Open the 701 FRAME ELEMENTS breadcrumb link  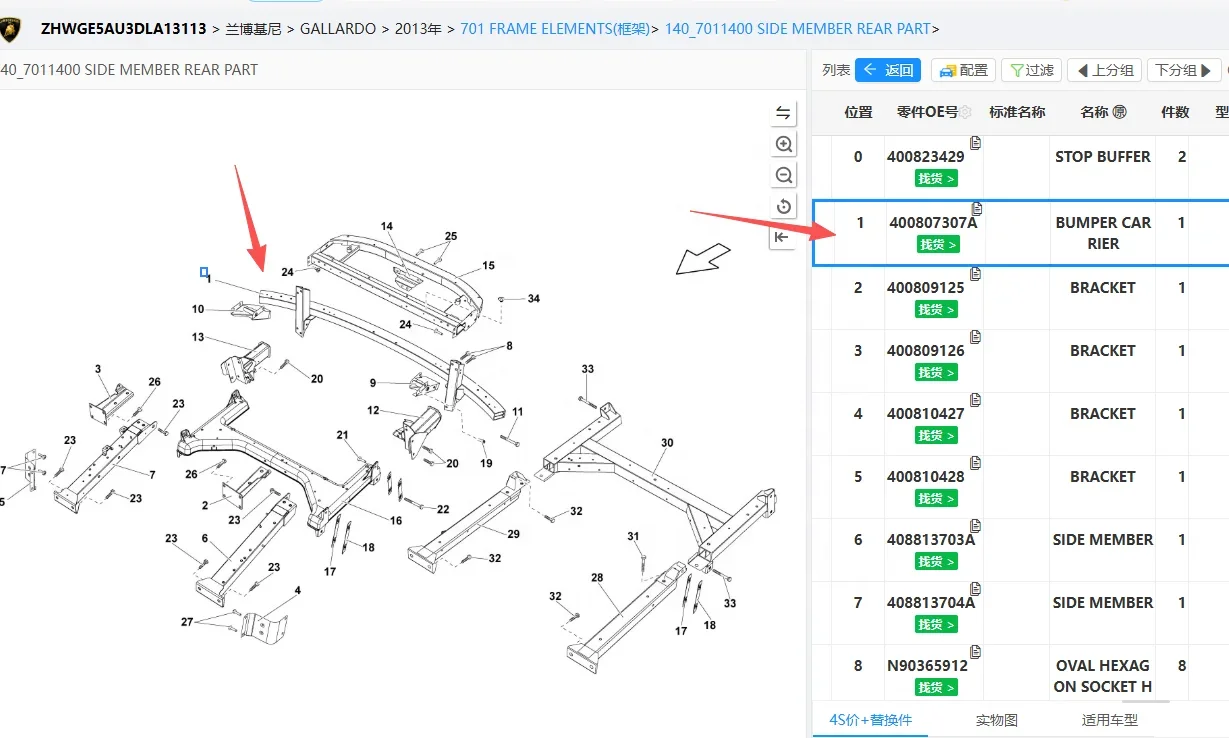coord(555,29)
